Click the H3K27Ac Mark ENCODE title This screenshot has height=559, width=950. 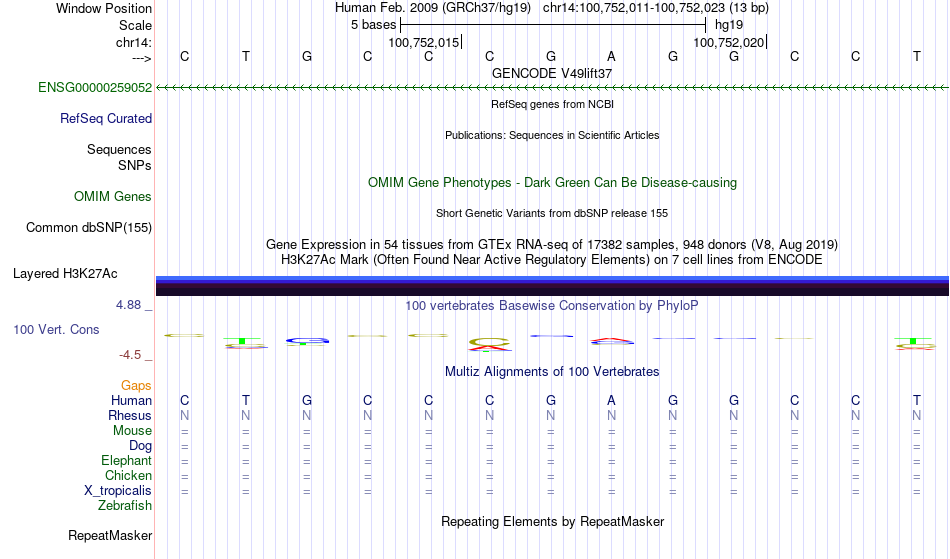(x=552, y=259)
